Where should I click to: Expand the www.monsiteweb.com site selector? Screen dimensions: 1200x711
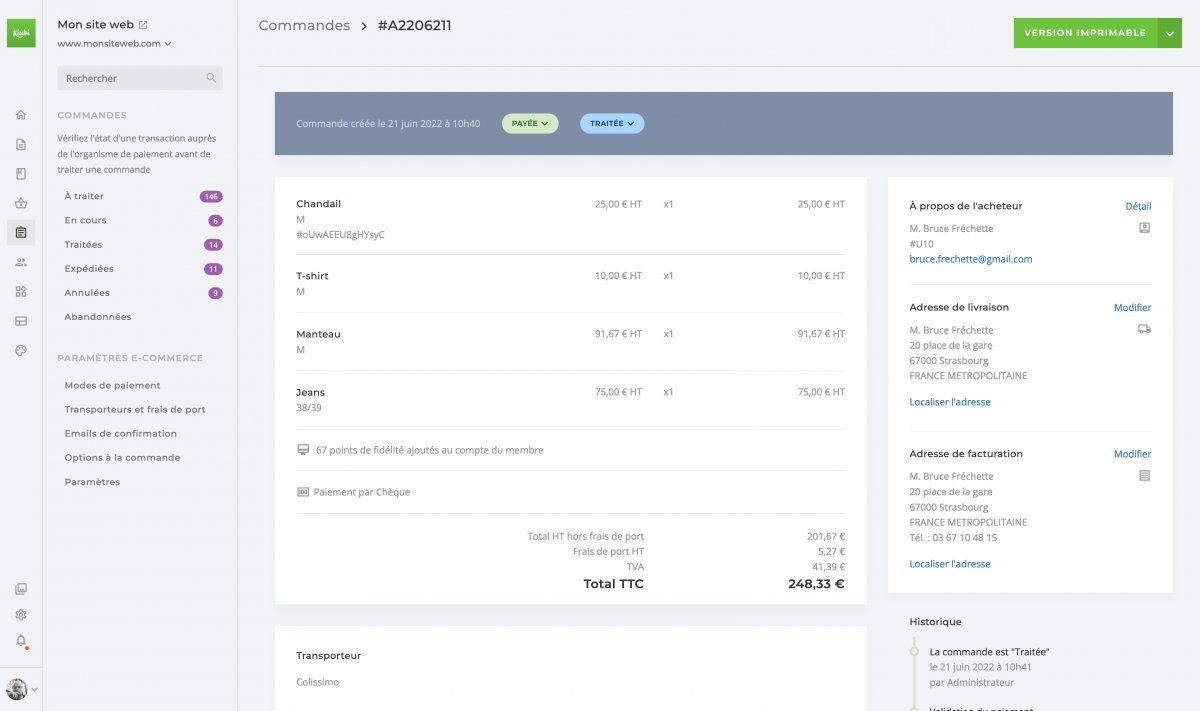click(x=114, y=44)
